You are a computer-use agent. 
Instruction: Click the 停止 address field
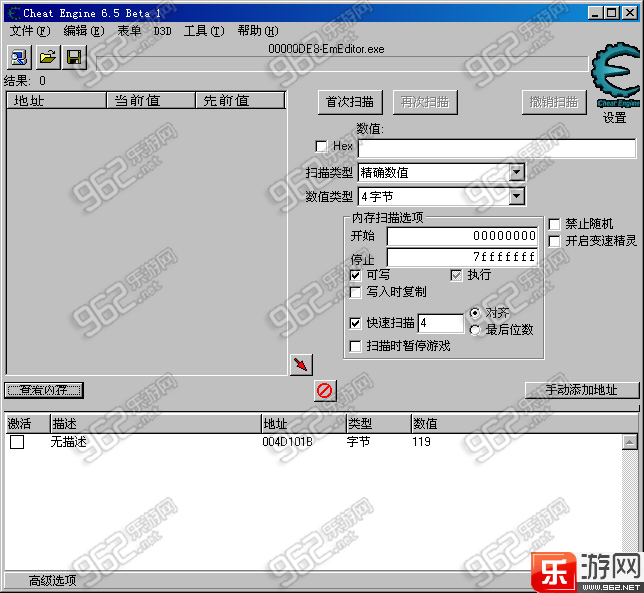(x=462, y=257)
